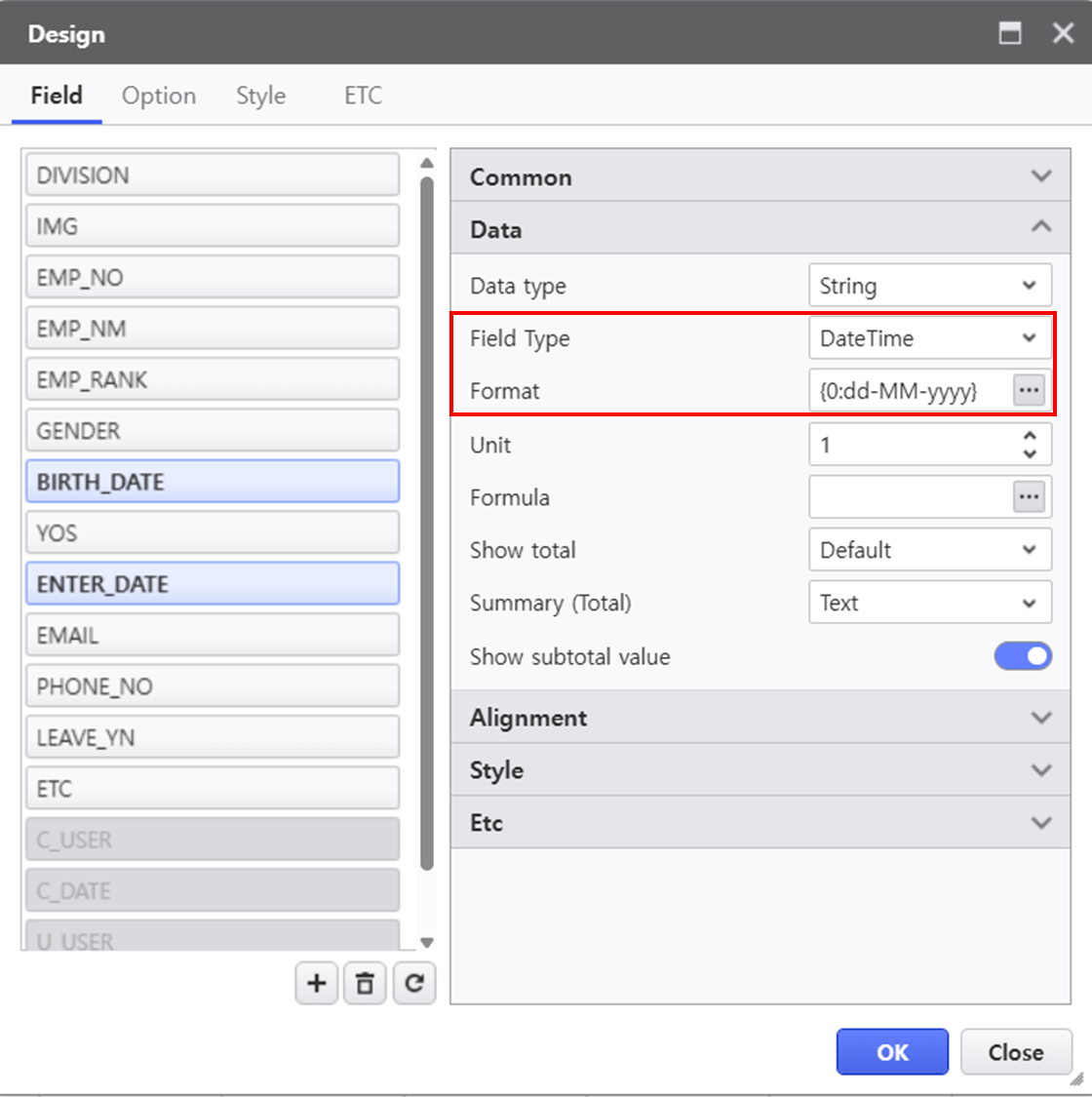Select the greyed C_DATE field
Screen dimensions: 1092x1097
point(213,890)
